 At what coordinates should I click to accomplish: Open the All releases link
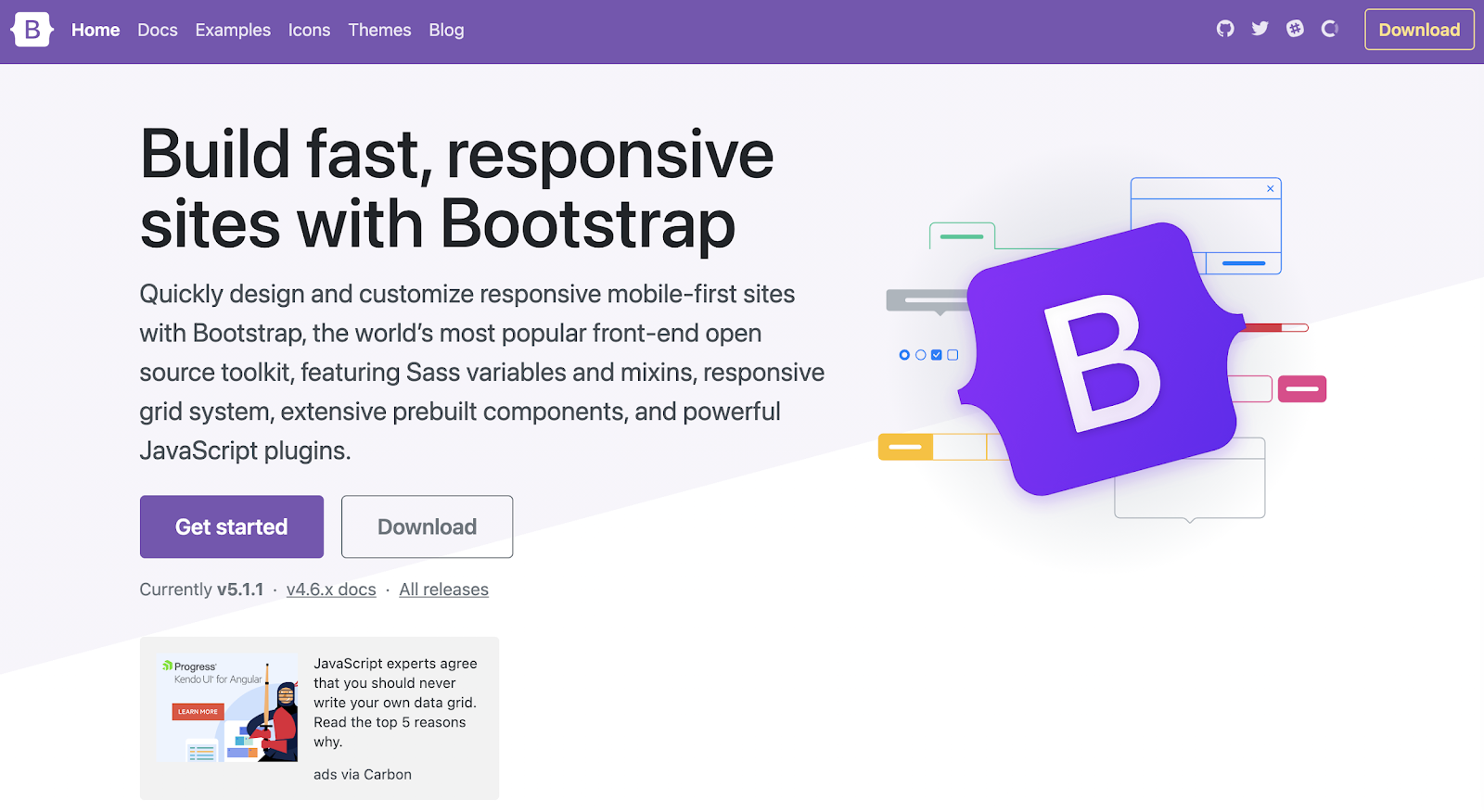pos(443,590)
